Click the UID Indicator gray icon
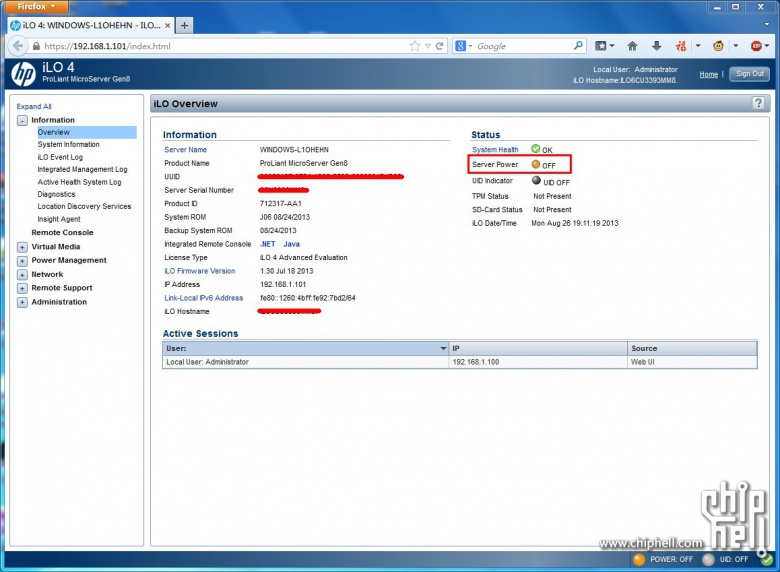Image resolution: width=780 pixels, height=572 pixels. [536, 180]
